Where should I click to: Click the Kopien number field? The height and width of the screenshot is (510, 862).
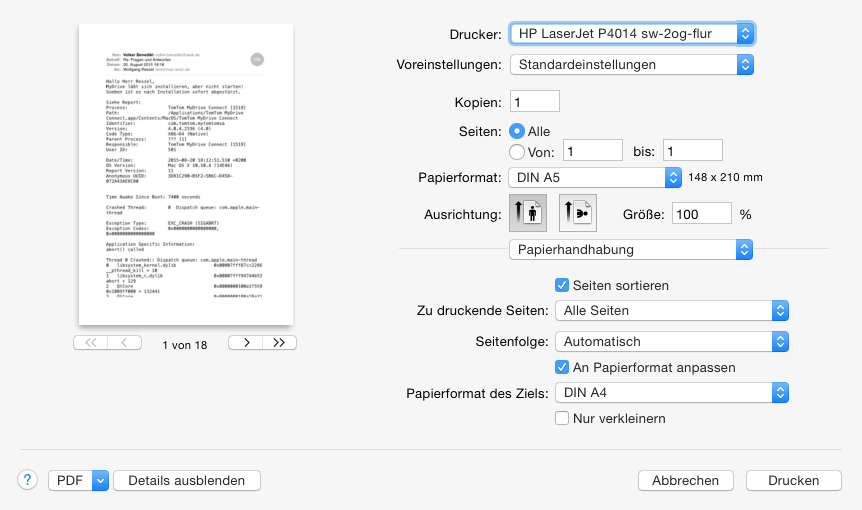coord(534,102)
